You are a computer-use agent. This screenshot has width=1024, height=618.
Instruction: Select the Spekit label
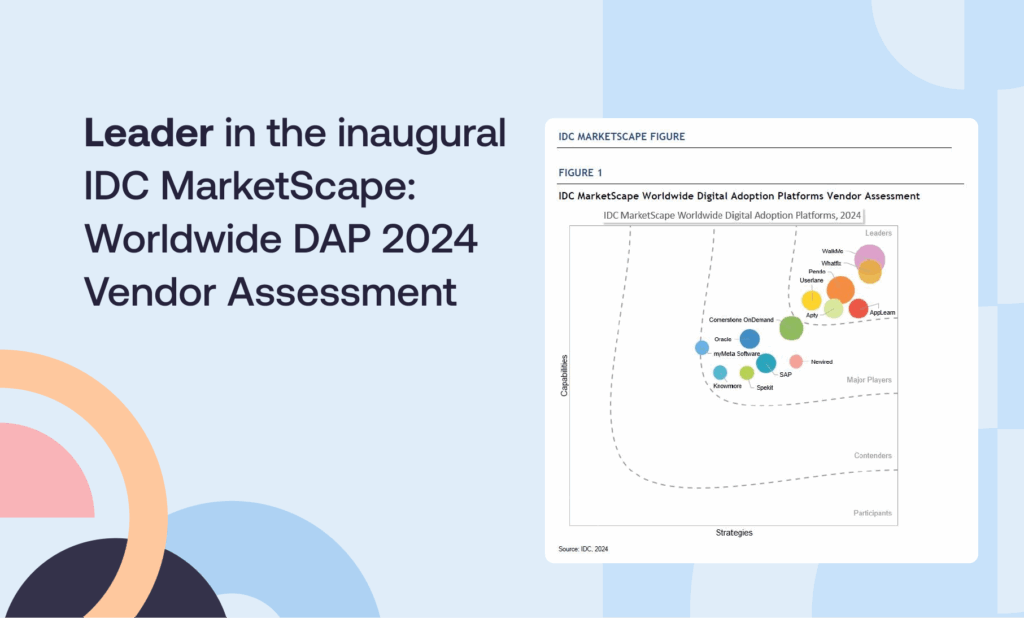(765, 388)
